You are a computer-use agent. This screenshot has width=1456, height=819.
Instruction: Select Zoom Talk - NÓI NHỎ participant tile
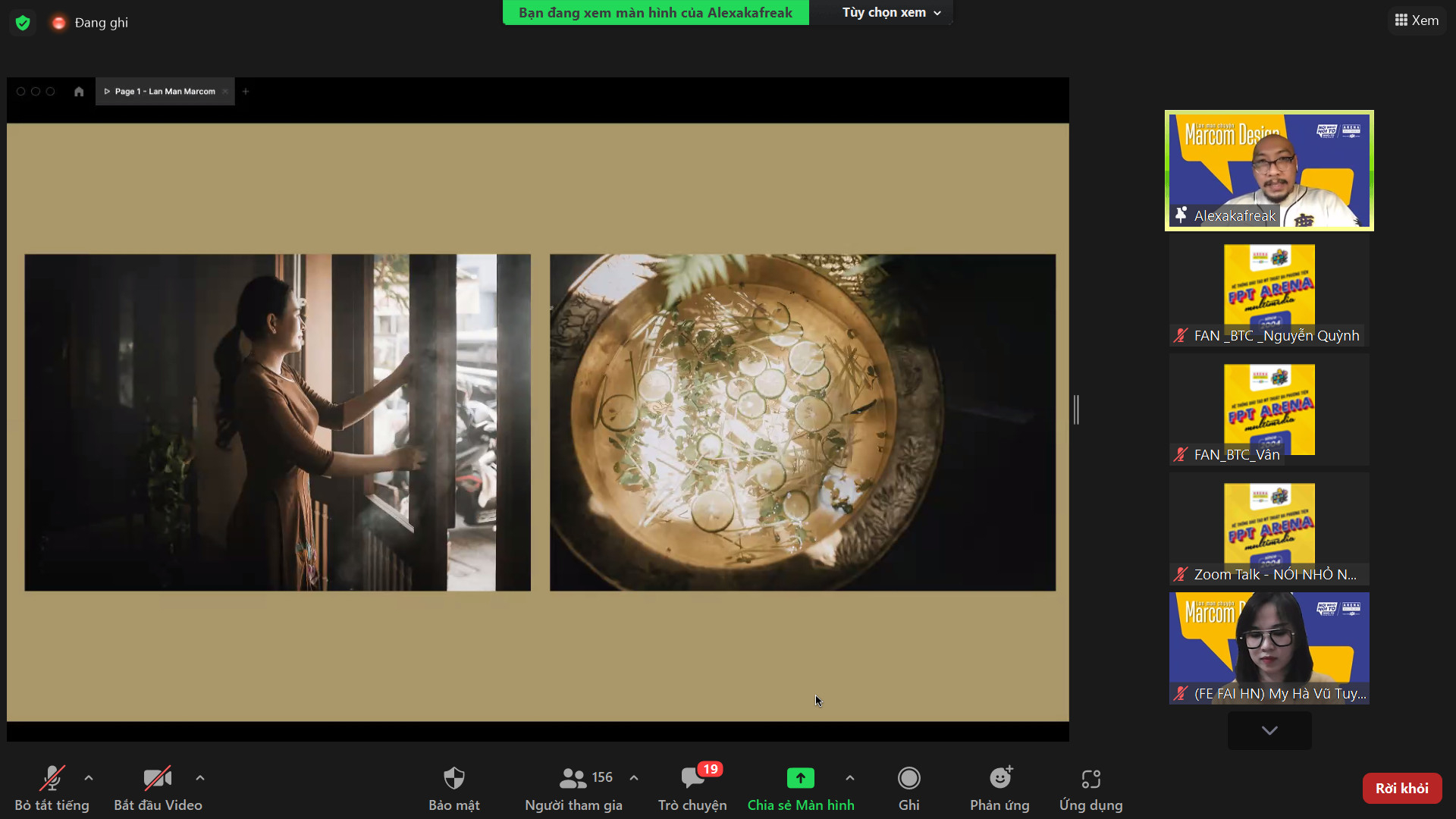pos(1269,529)
